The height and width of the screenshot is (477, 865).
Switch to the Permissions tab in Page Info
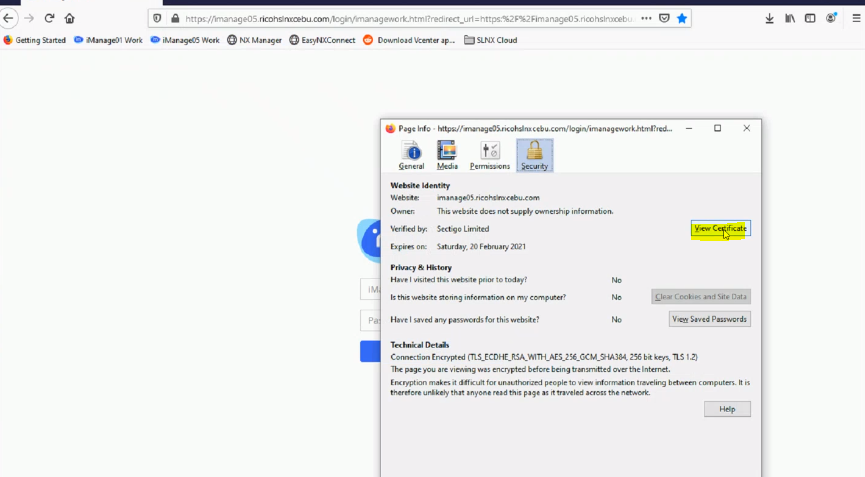tap(490, 155)
